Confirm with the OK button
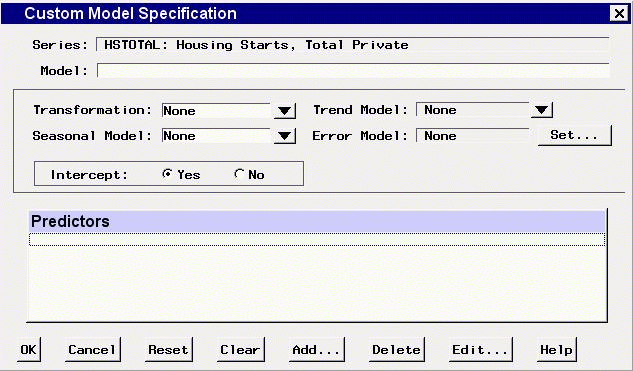This screenshot has height=371, width=633. pos(28,350)
